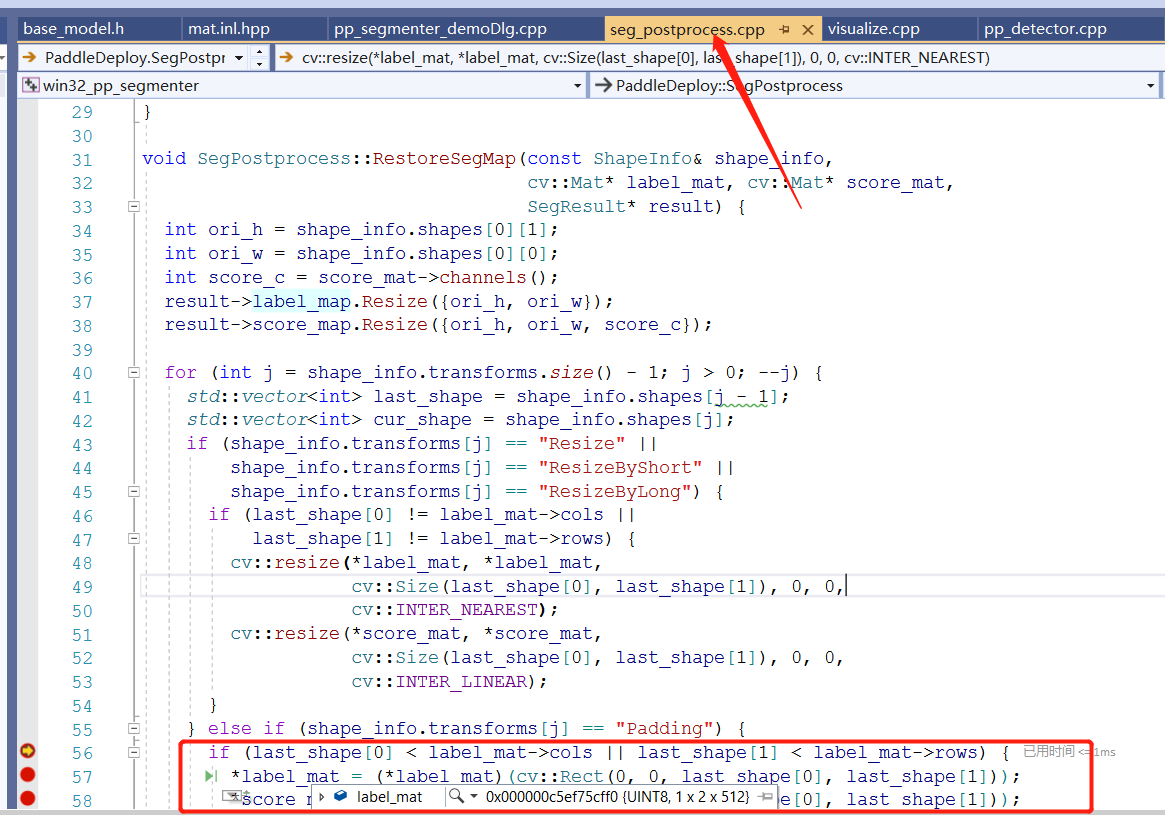Collapse the RestoreSegMap function body
1165x815 pixels.
pos(134,205)
